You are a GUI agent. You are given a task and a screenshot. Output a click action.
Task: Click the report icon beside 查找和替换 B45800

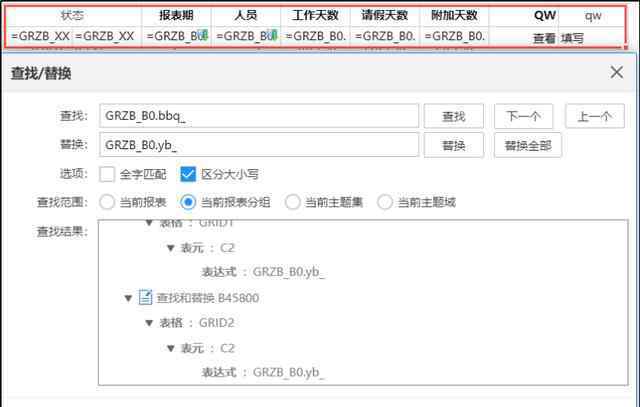click(144, 298)
